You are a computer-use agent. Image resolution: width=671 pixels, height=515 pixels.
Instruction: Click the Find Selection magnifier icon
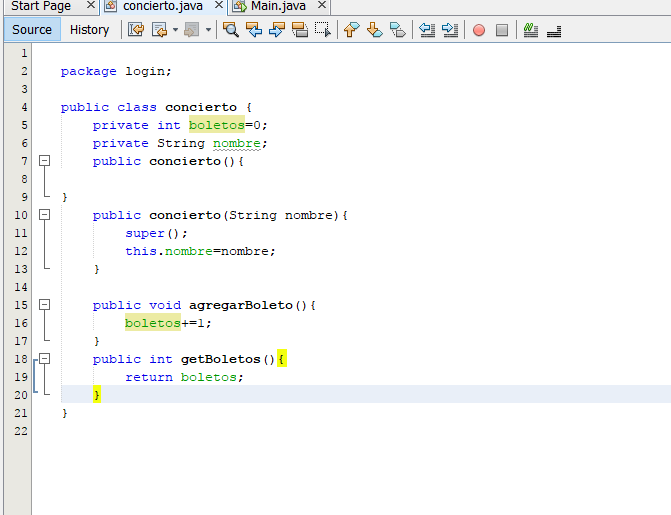[x=231, y=30]
